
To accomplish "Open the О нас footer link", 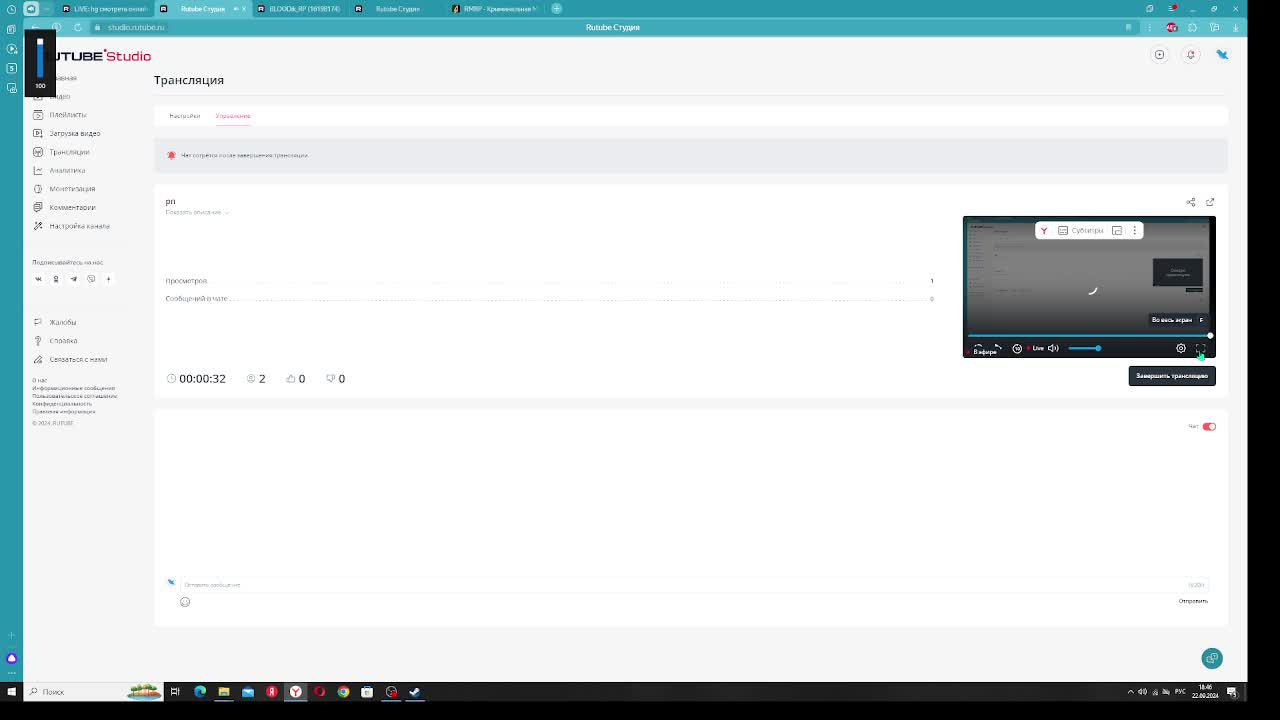I will 39,380.
